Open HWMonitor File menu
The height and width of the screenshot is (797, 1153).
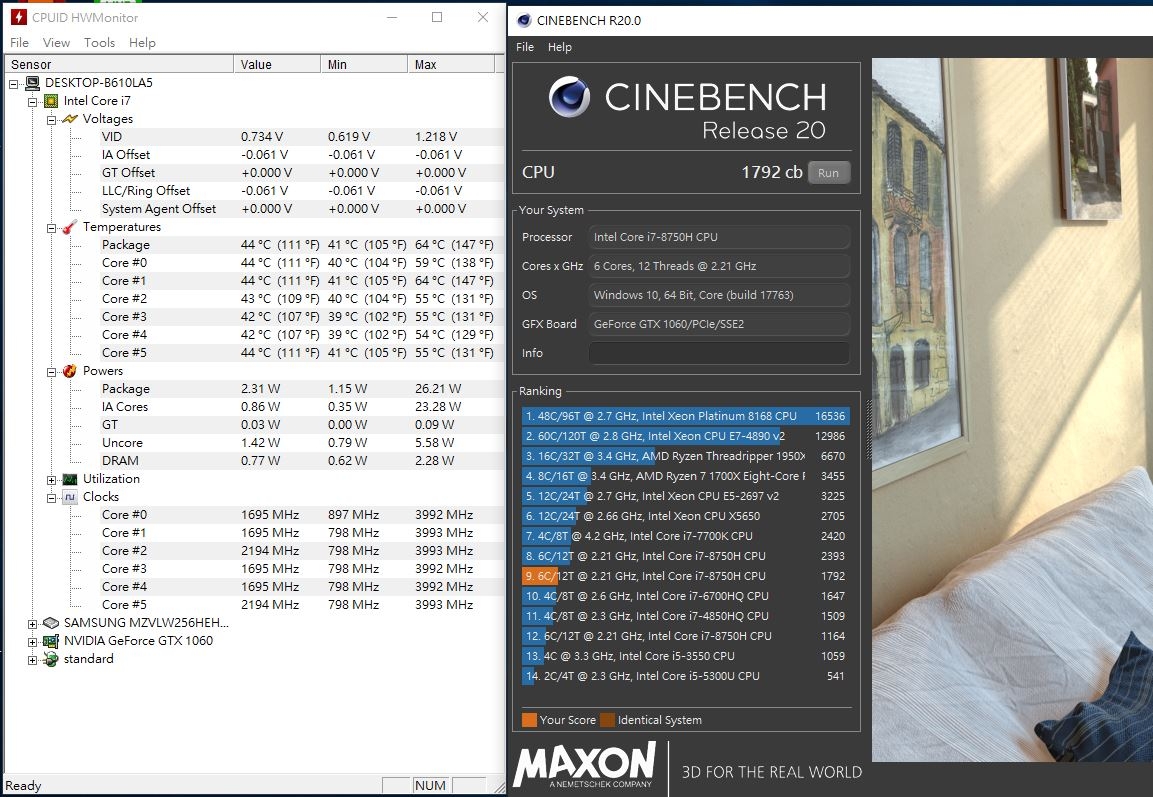(19, 43)
